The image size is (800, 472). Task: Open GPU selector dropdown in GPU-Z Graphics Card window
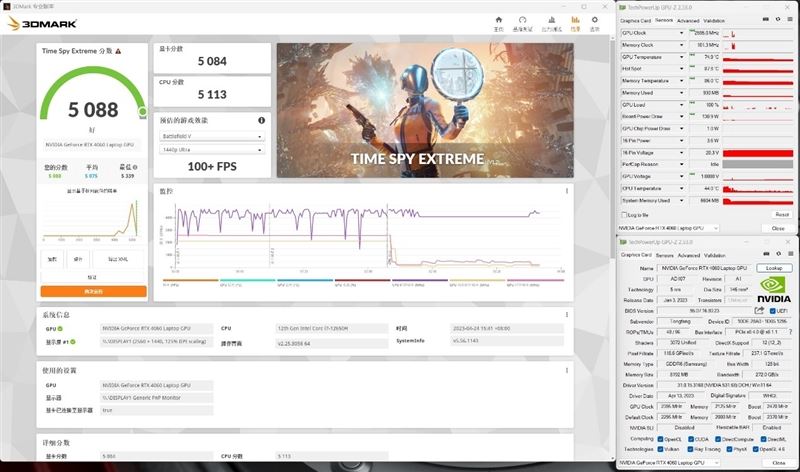point(669,462)
